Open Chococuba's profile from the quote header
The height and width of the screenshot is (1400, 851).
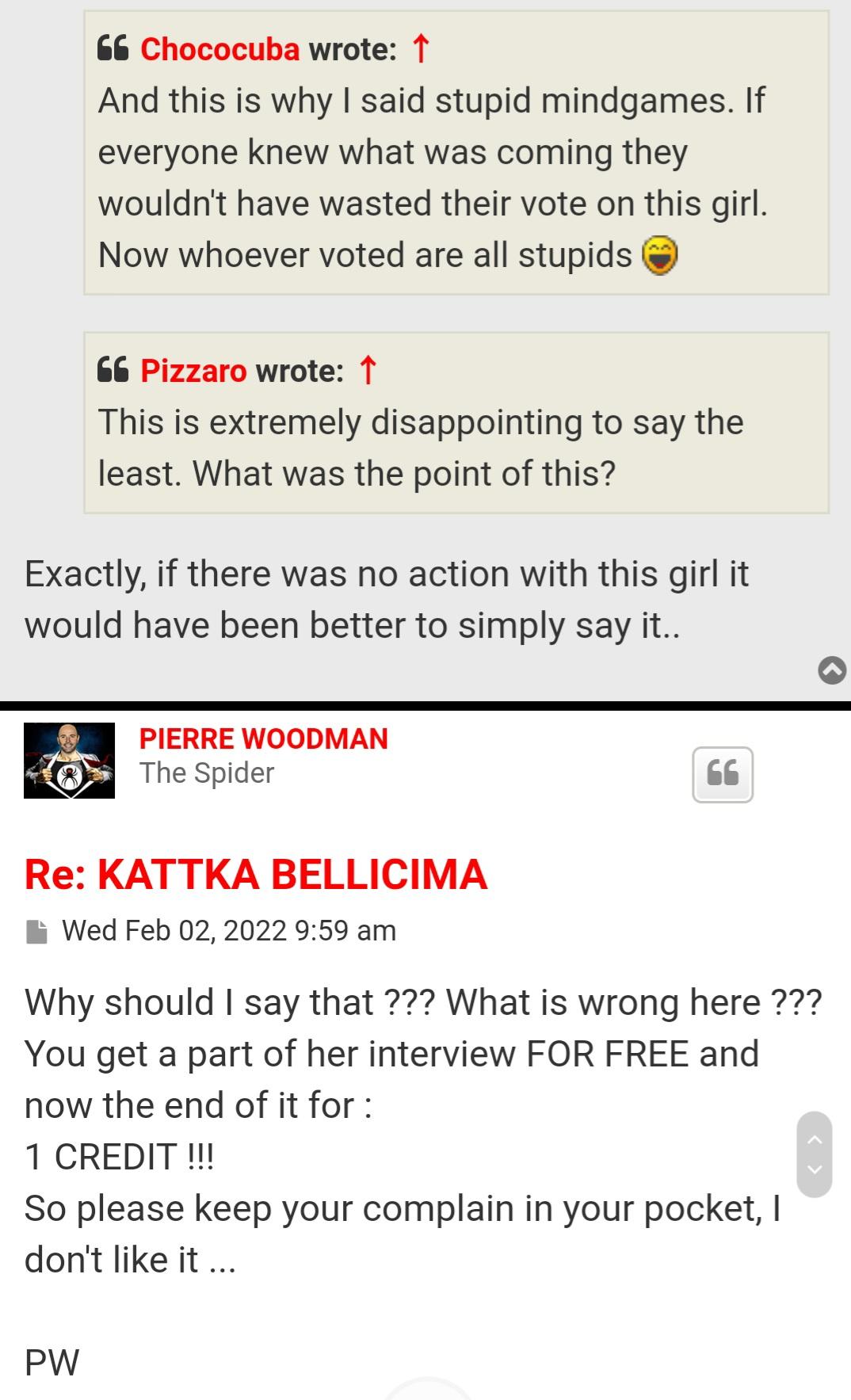tap(219, 49)
